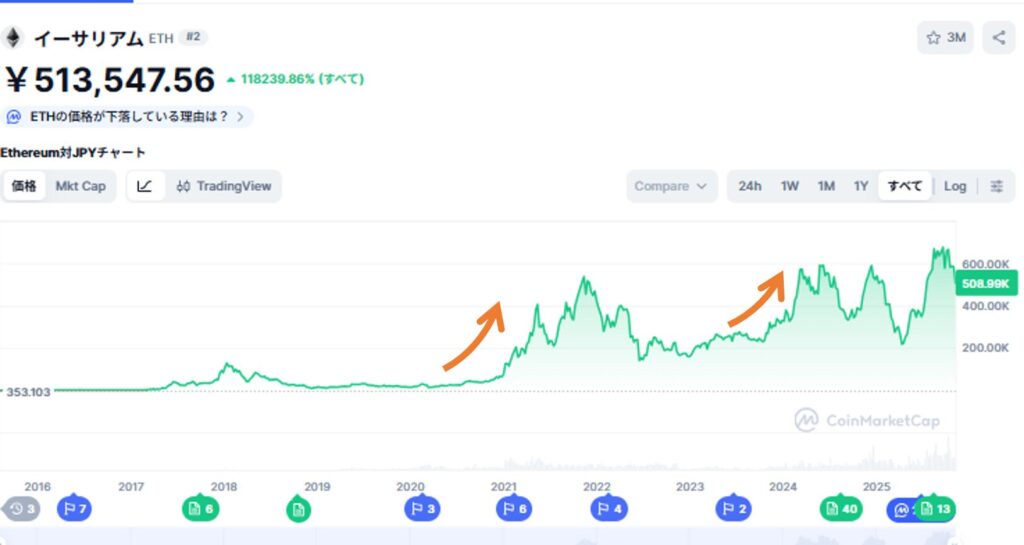Switch chart to Mkt Cap view
The width and height of the screenshot is (1024, 545).
click(80, 186)
